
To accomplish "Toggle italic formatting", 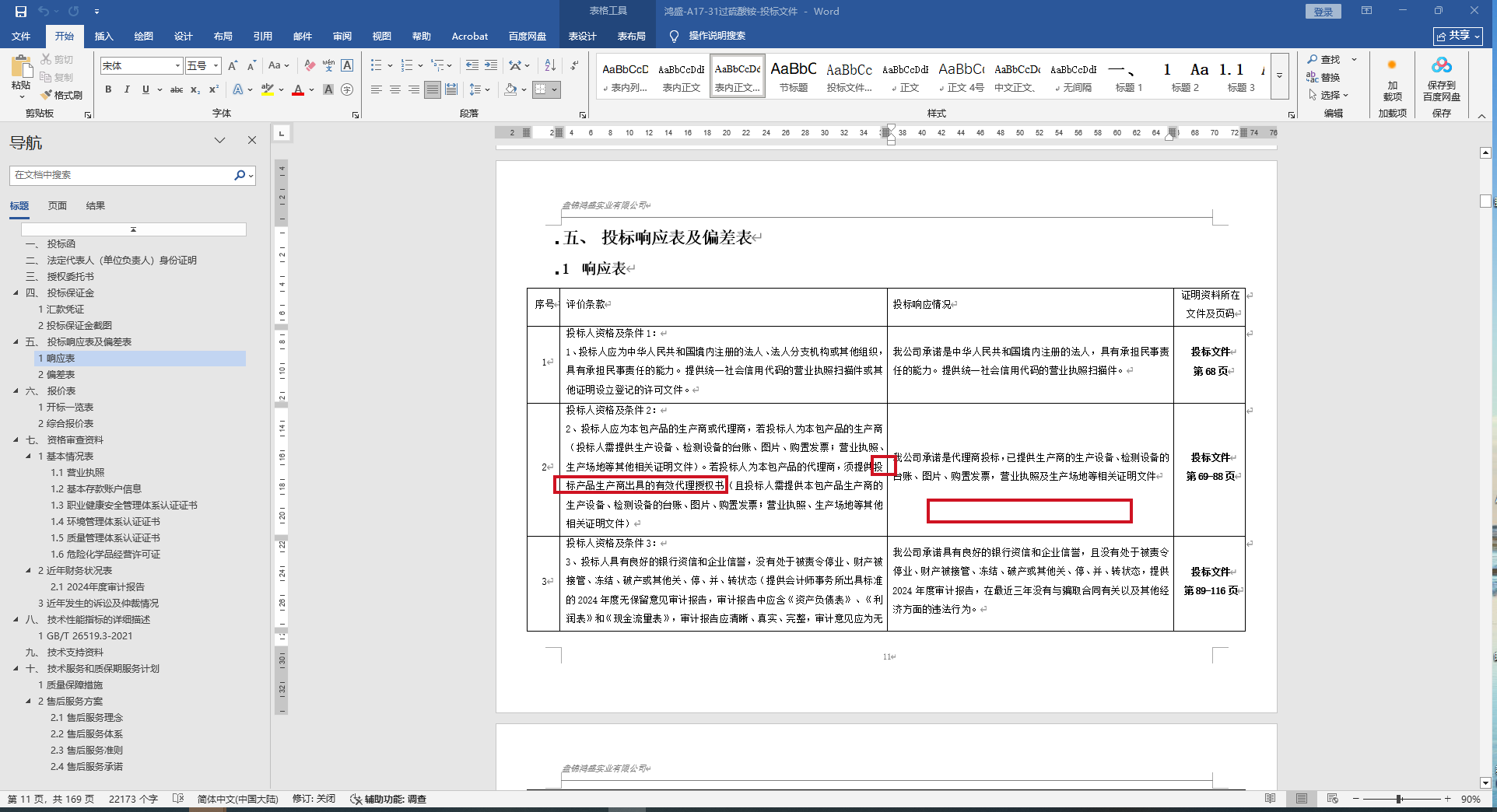I will pyautogui.click(x=127, y=89).
